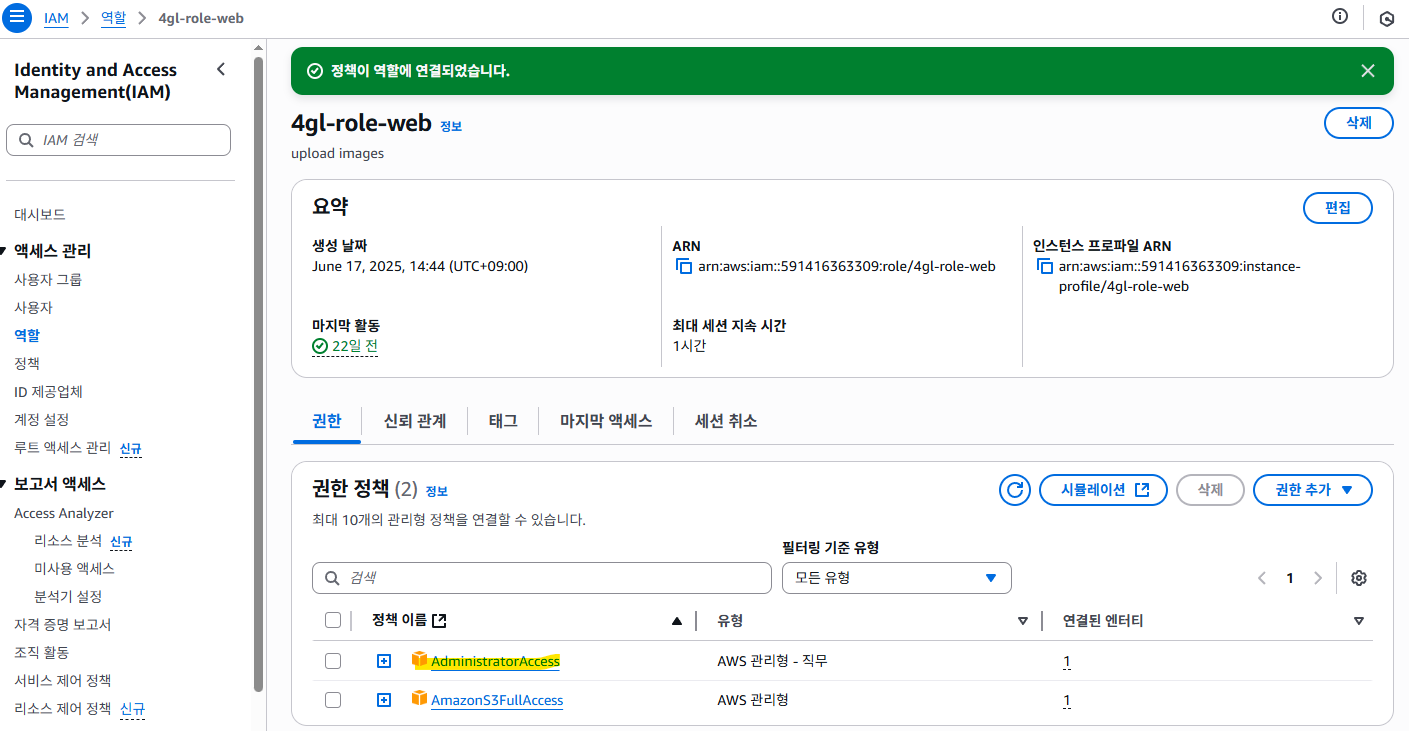Switch to the 마지막 액세스 tab
The height and width of the screenshot is (731, 1409).
point(606,421)
